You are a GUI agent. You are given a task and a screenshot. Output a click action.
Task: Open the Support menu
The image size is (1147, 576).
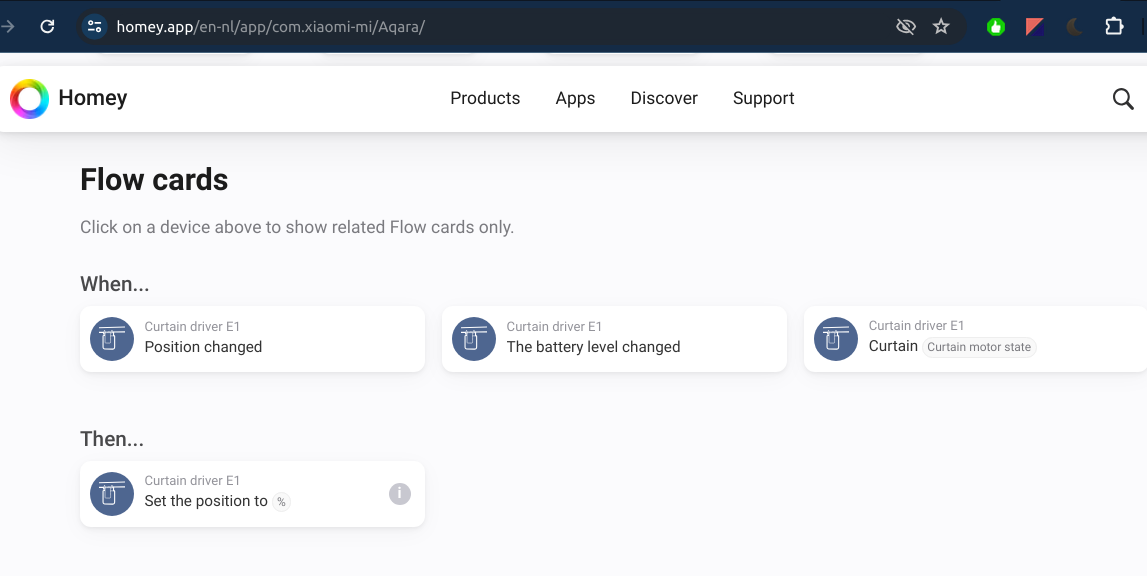click(x=763, y=98)
